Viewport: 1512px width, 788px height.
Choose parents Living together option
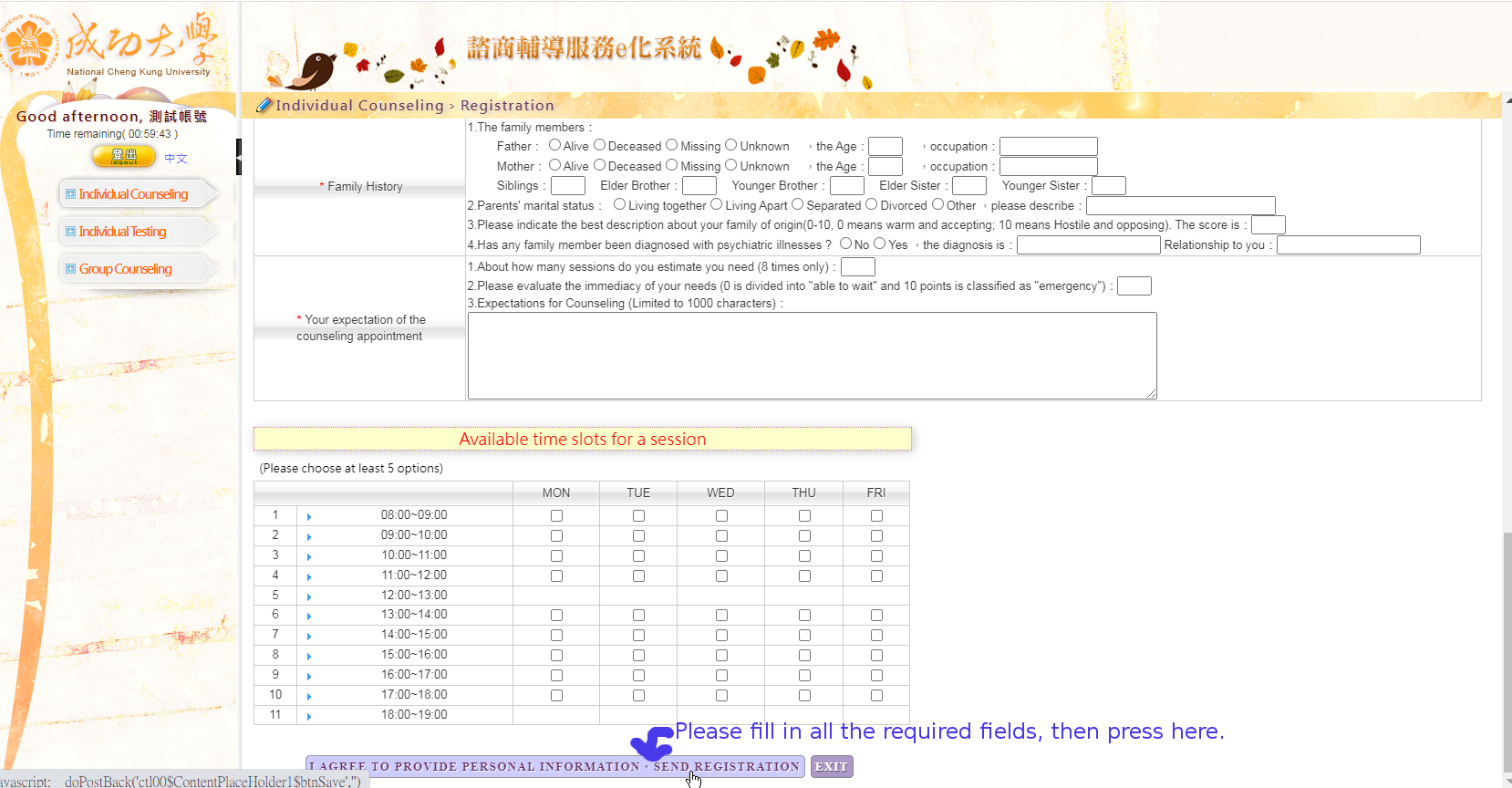point(620,204)
